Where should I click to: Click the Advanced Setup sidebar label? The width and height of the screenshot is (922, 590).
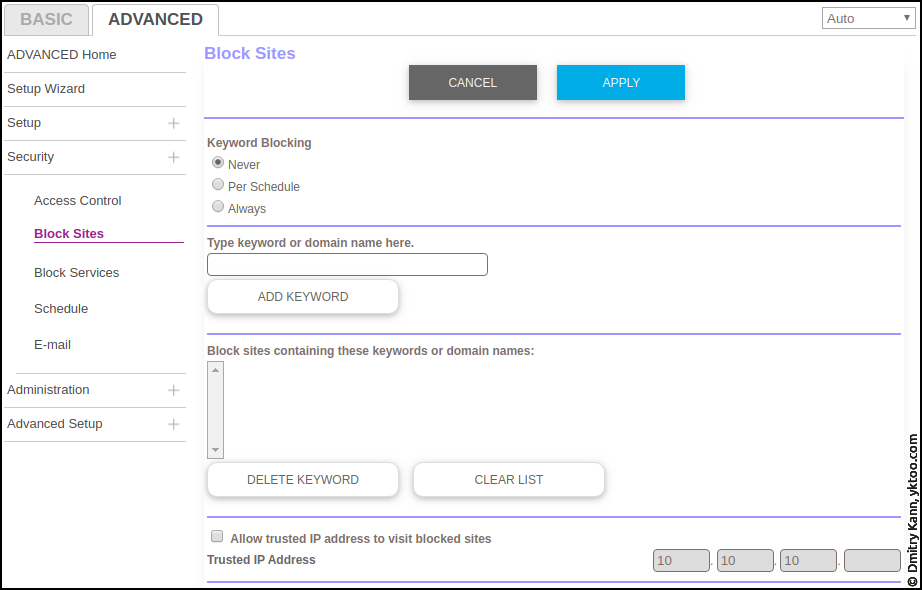pyautogui.click(x=55, y=424)
